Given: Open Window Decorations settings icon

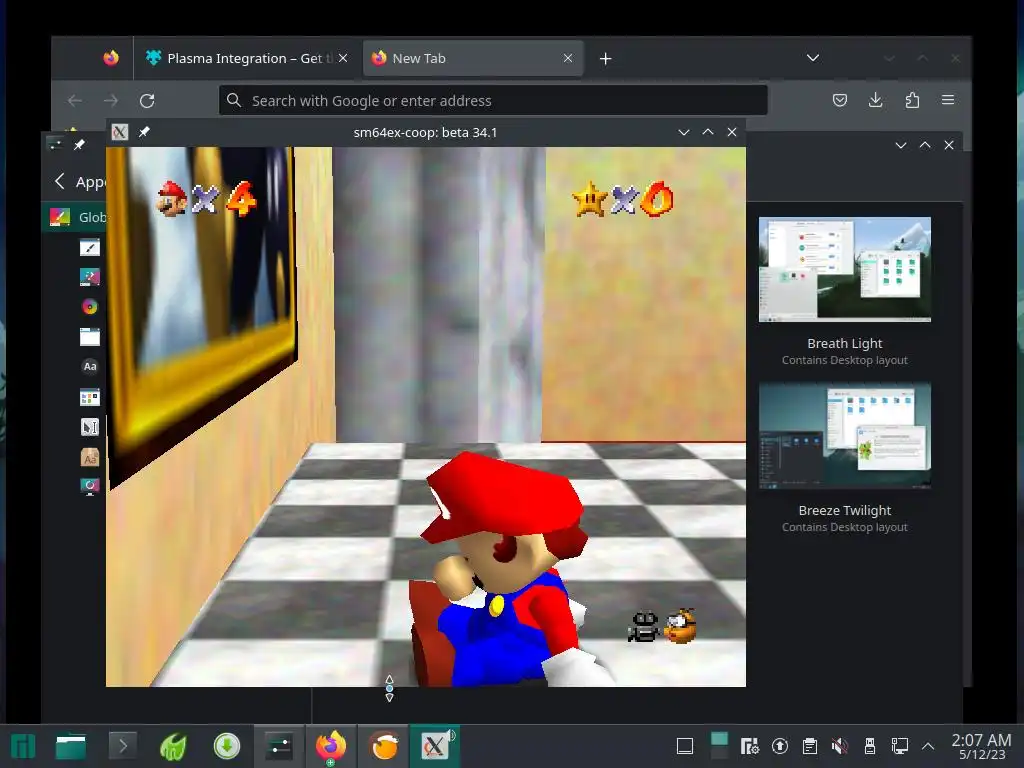Looking at the screenshot, I should click(x=89, y=336).
